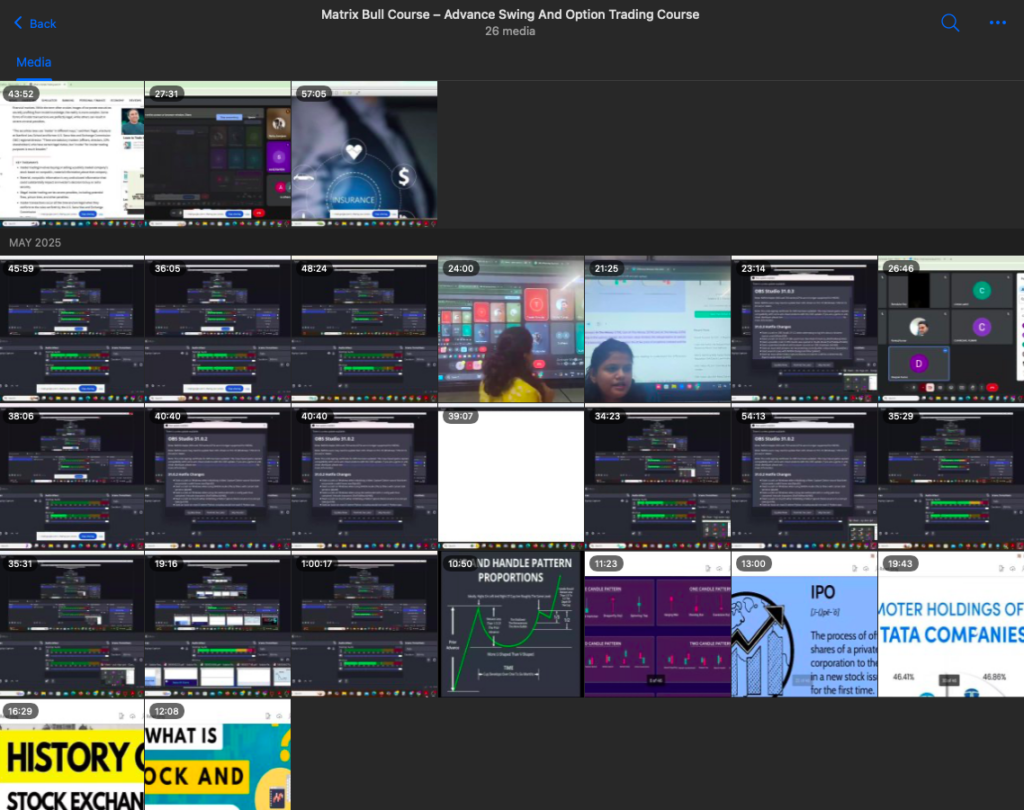Play the 24:00 presenter video
This screenshot has height=810, width=1024.
point(510,328)
